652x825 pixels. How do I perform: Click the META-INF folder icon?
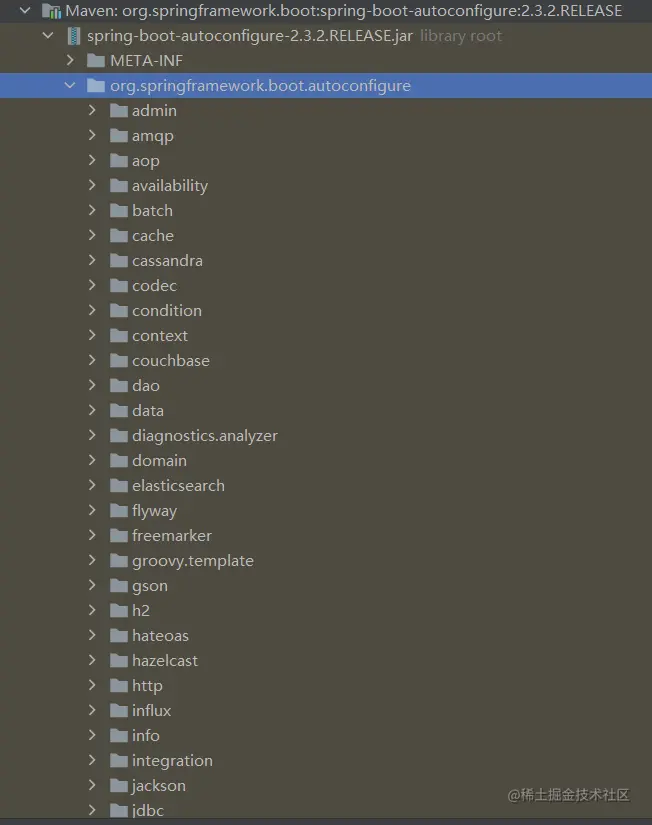click(x=96, y=61)
